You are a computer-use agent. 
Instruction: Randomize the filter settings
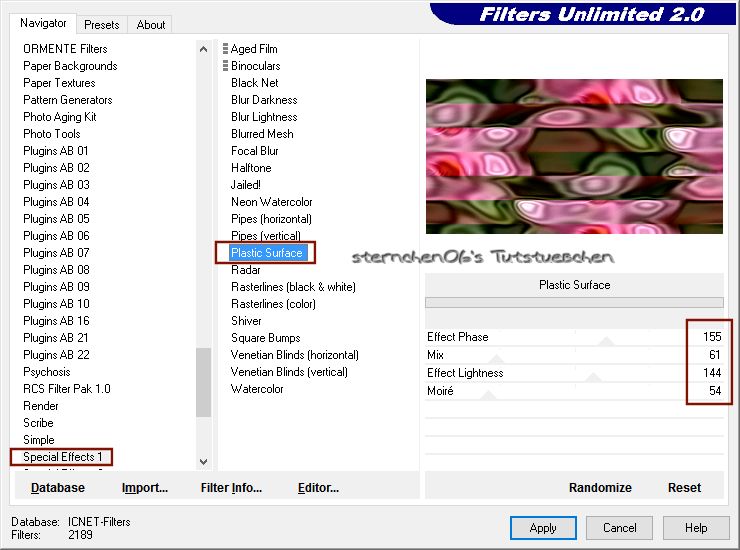[600, 488]
